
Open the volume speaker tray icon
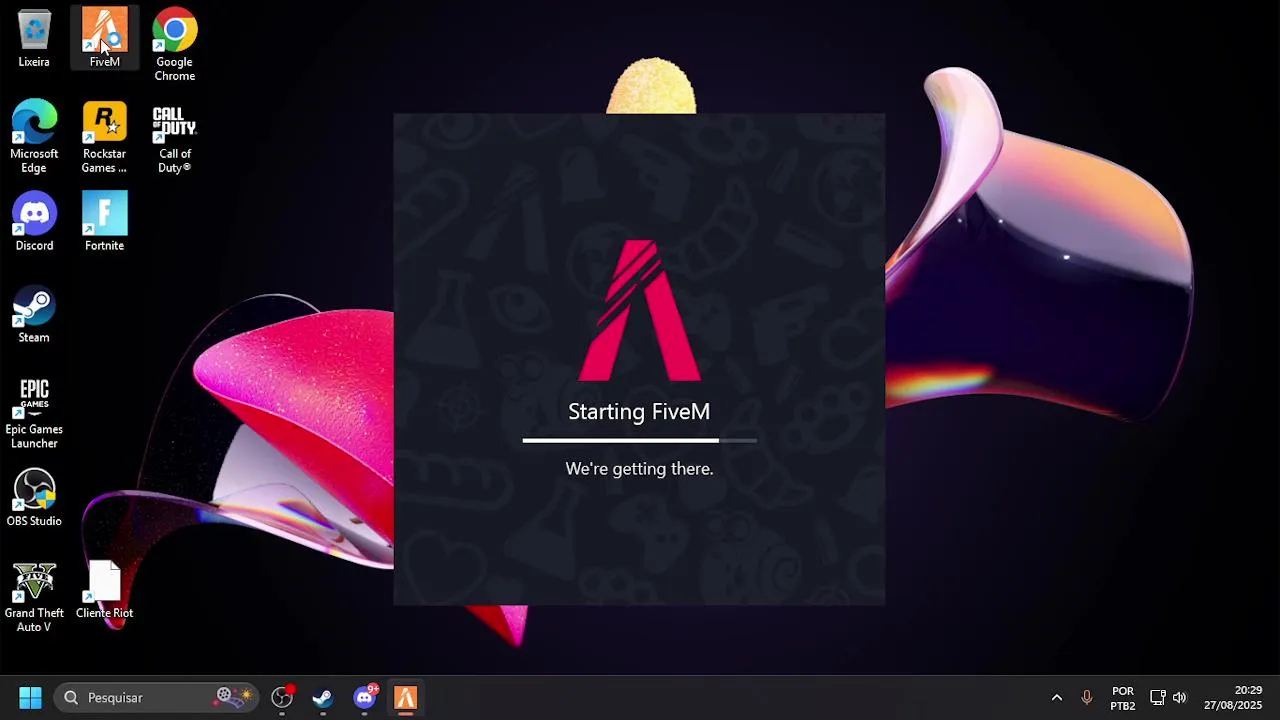(1179, 697)
